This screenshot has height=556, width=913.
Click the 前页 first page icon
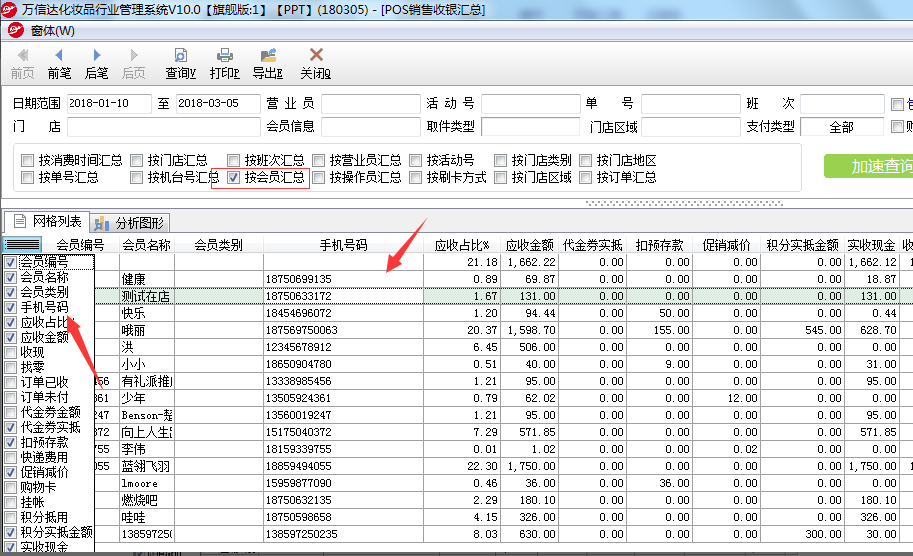(23, 55)
